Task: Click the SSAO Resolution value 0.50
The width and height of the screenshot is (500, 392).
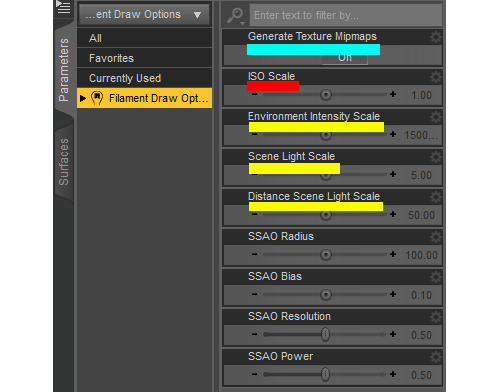Action: (421, 335)
